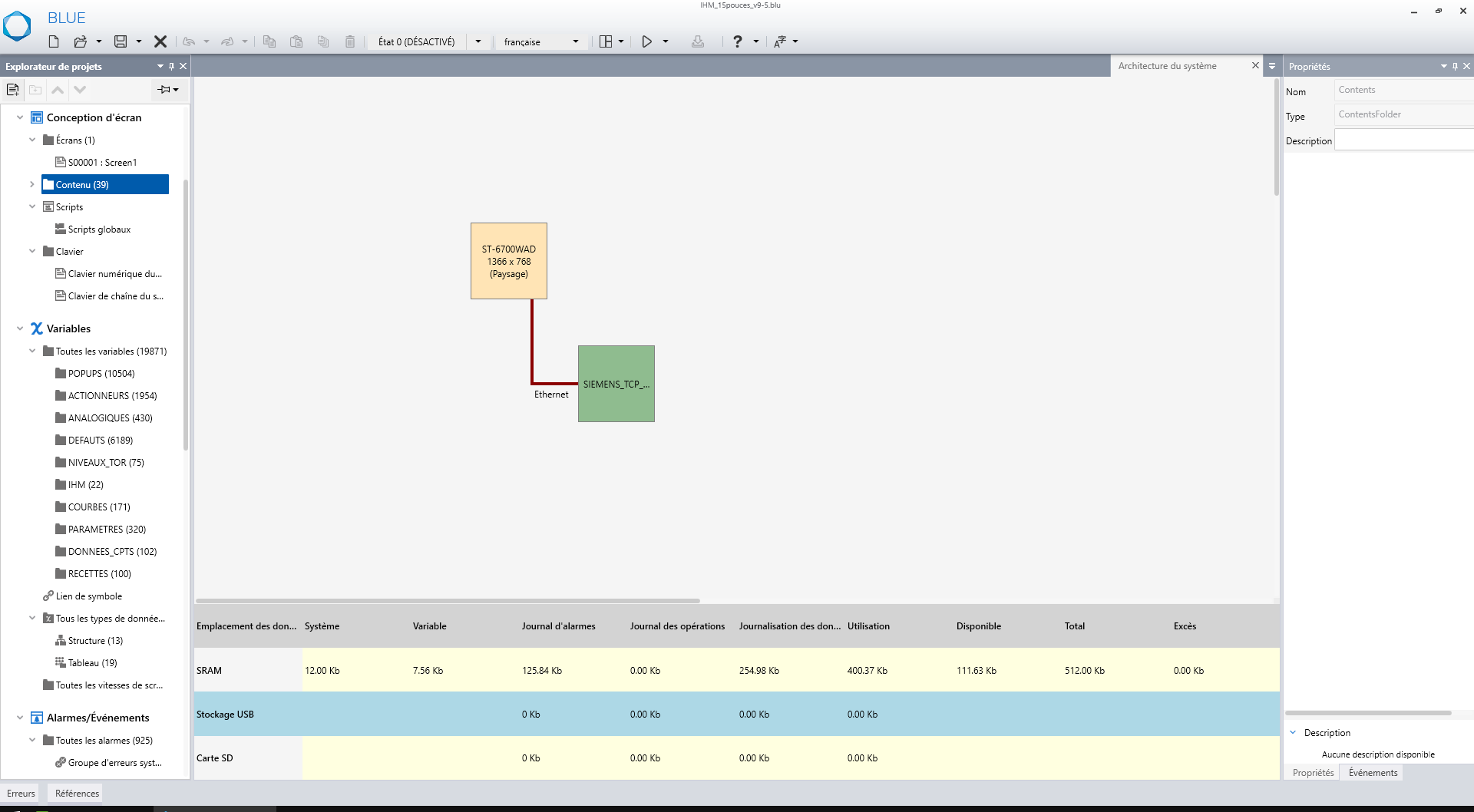Open the Références tab
Screen dimensions: 1474x812
click(77, 794)
